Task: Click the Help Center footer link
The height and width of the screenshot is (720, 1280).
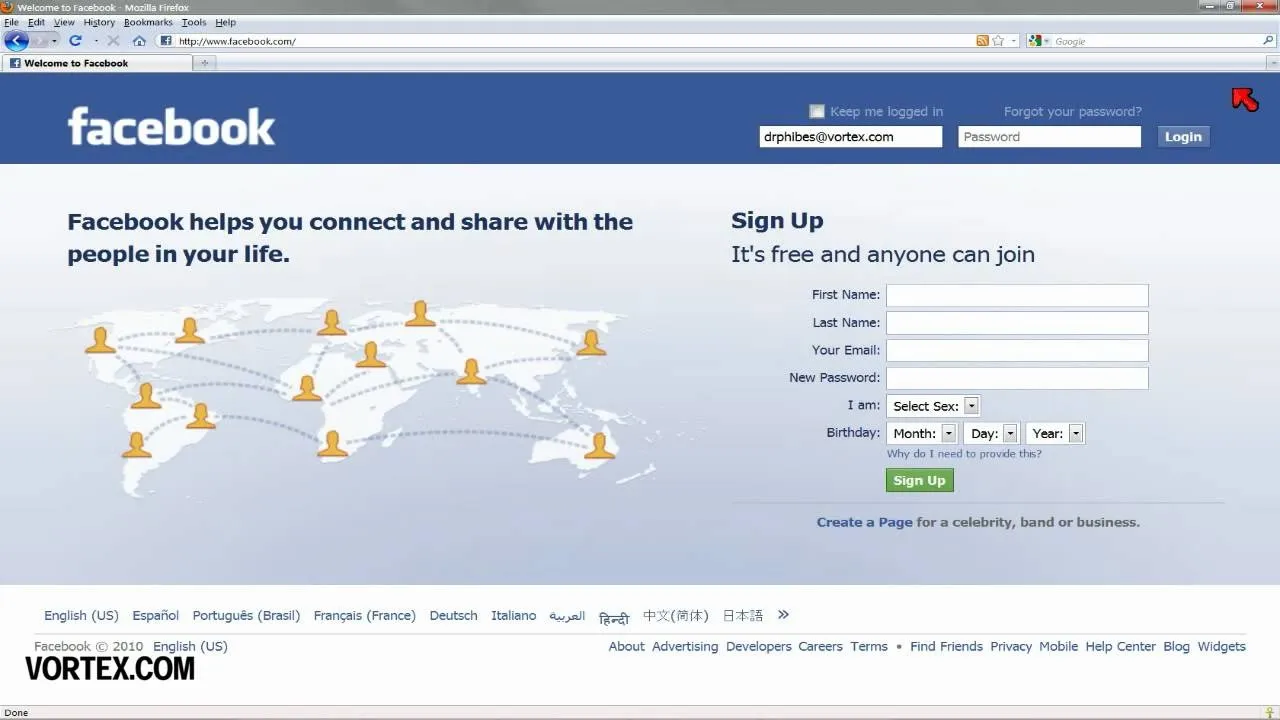Action: tap(1120, 646)
